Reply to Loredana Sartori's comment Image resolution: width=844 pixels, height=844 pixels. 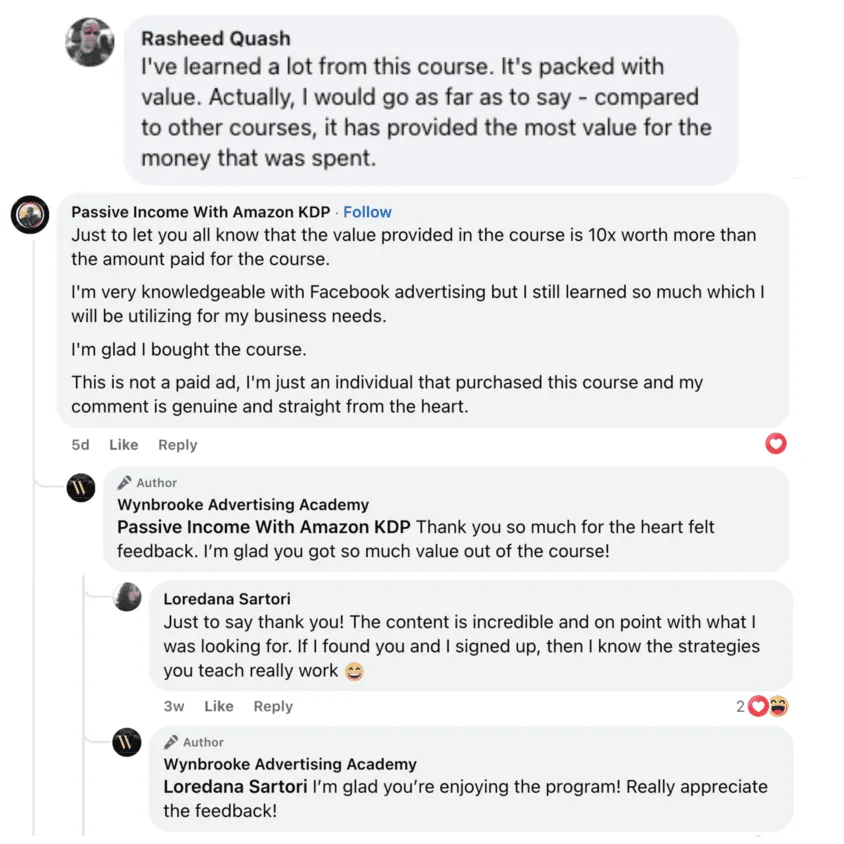pyautogui.click(x=273, y=706)
